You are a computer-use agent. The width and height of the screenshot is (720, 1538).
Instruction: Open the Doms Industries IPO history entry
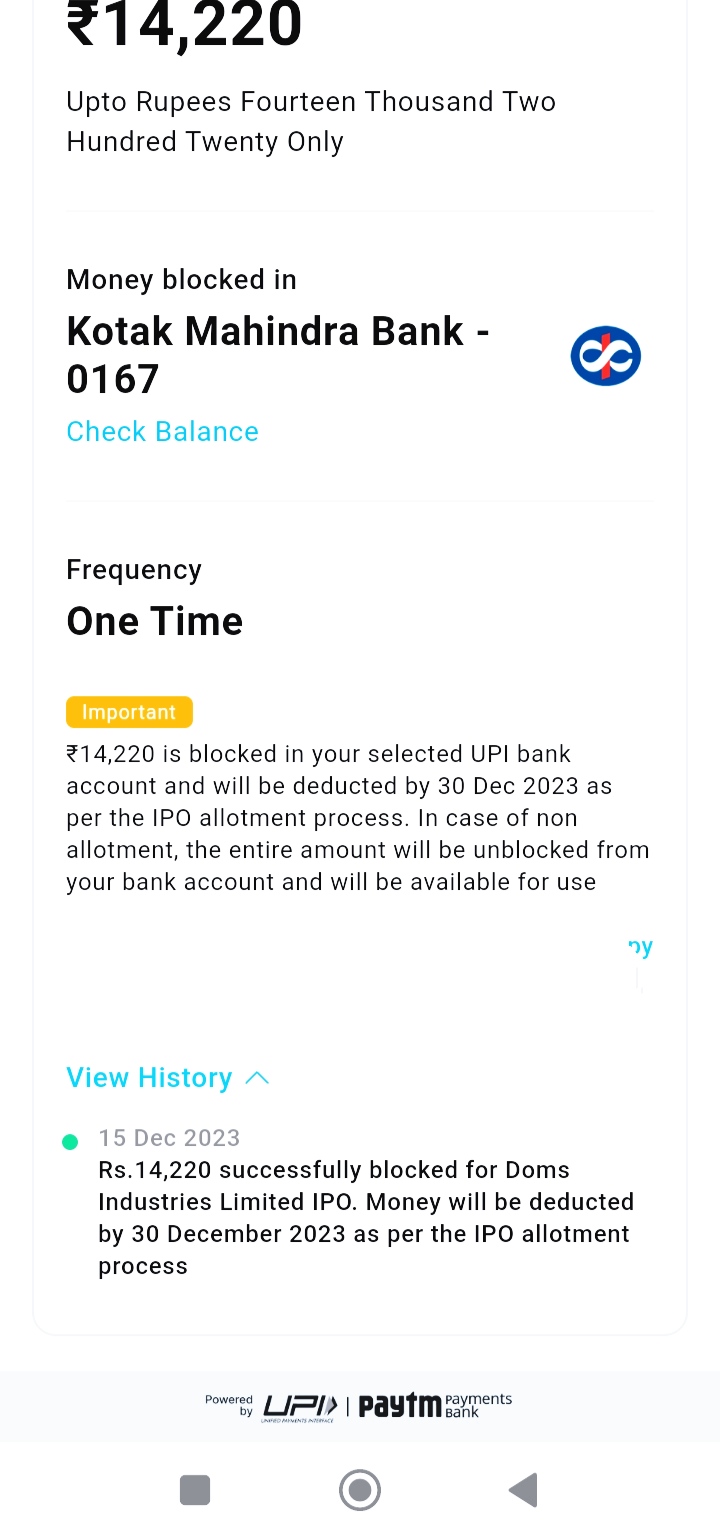(365, 1218)
